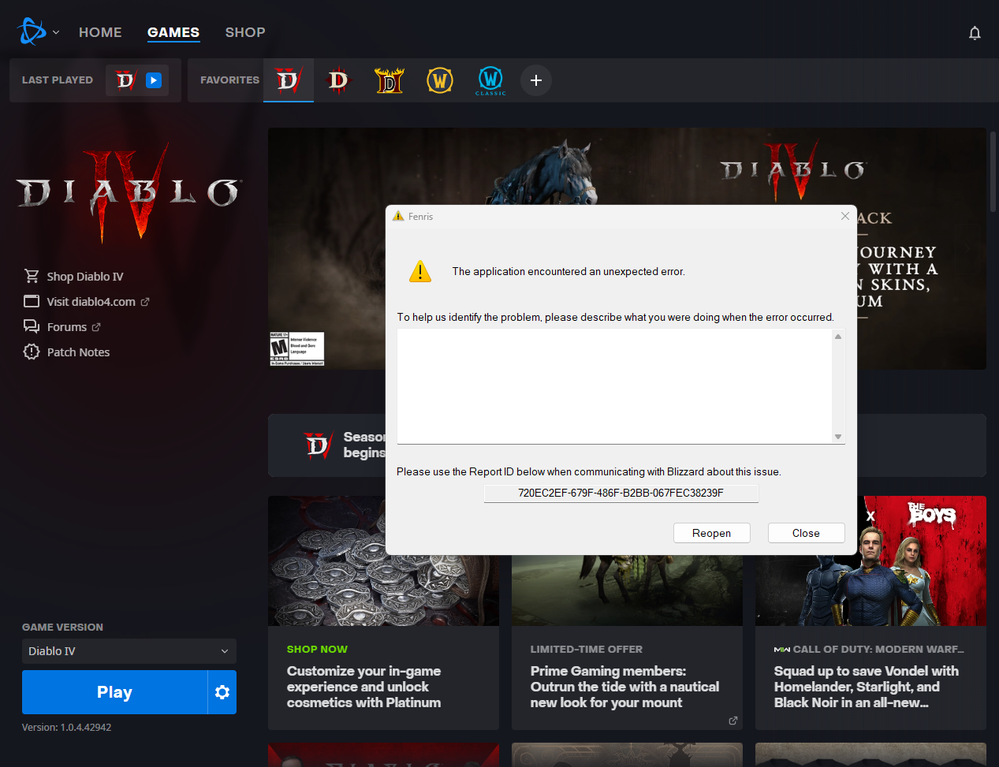Click the Forums chat bubbles icon
Viewport: 999px width, 767px height.
pyautogui.click(x=31, y=327)
